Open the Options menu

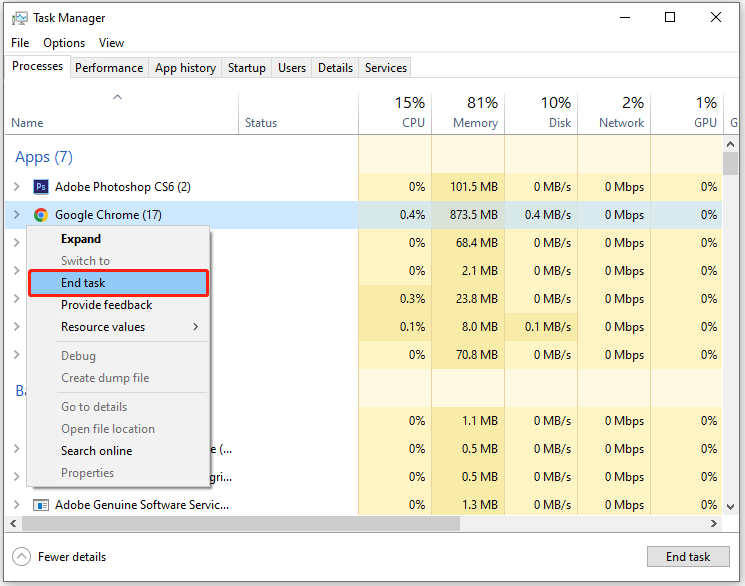pos(64,43)
